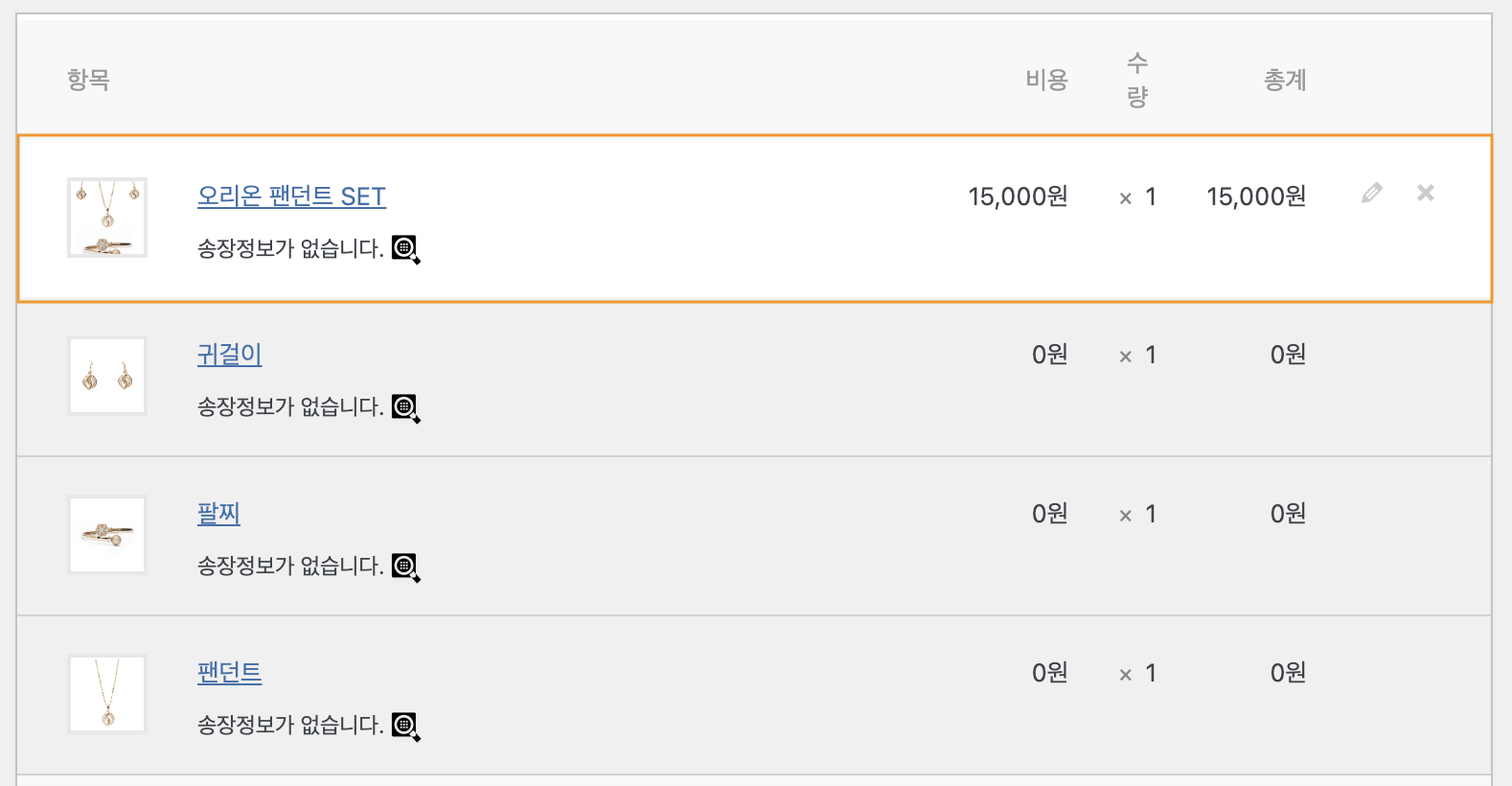The height and width of the screenshot is (786, 1512).
Task: Open the 귀걸이 product link
Action: pos(230,355)
